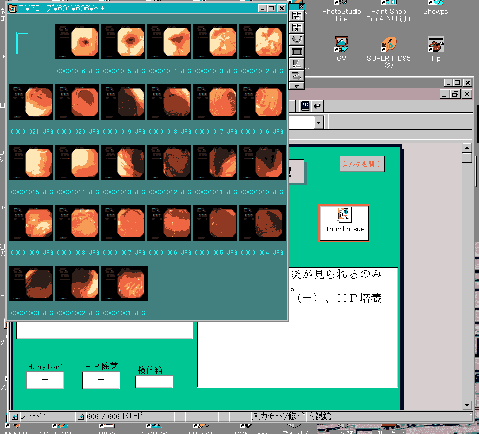Click the orange-text button on the green form
This screenshot has height=434, width=479.
362,164
